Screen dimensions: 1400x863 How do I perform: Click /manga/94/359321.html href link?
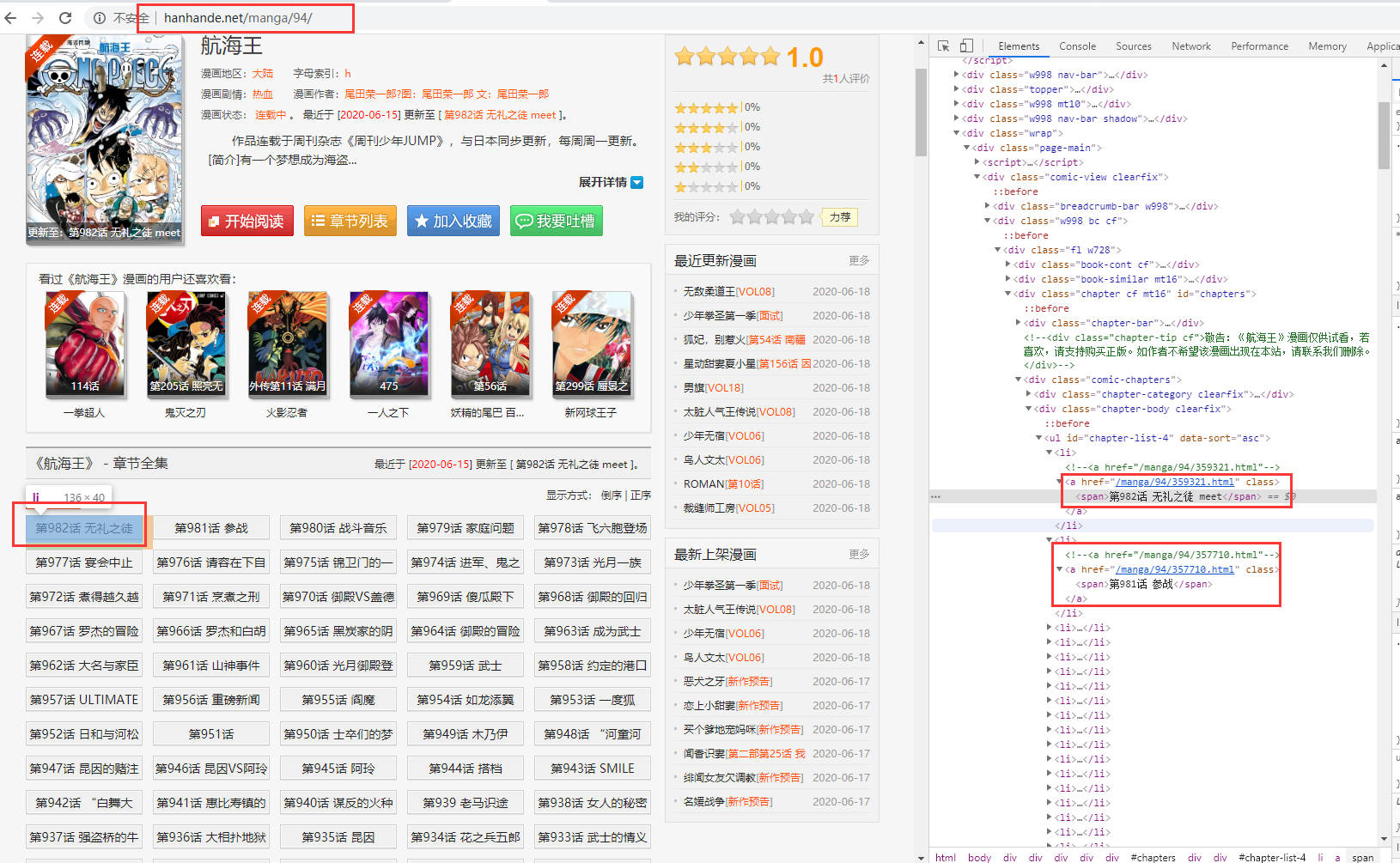pyautogui.click(x=1174, y=483)
